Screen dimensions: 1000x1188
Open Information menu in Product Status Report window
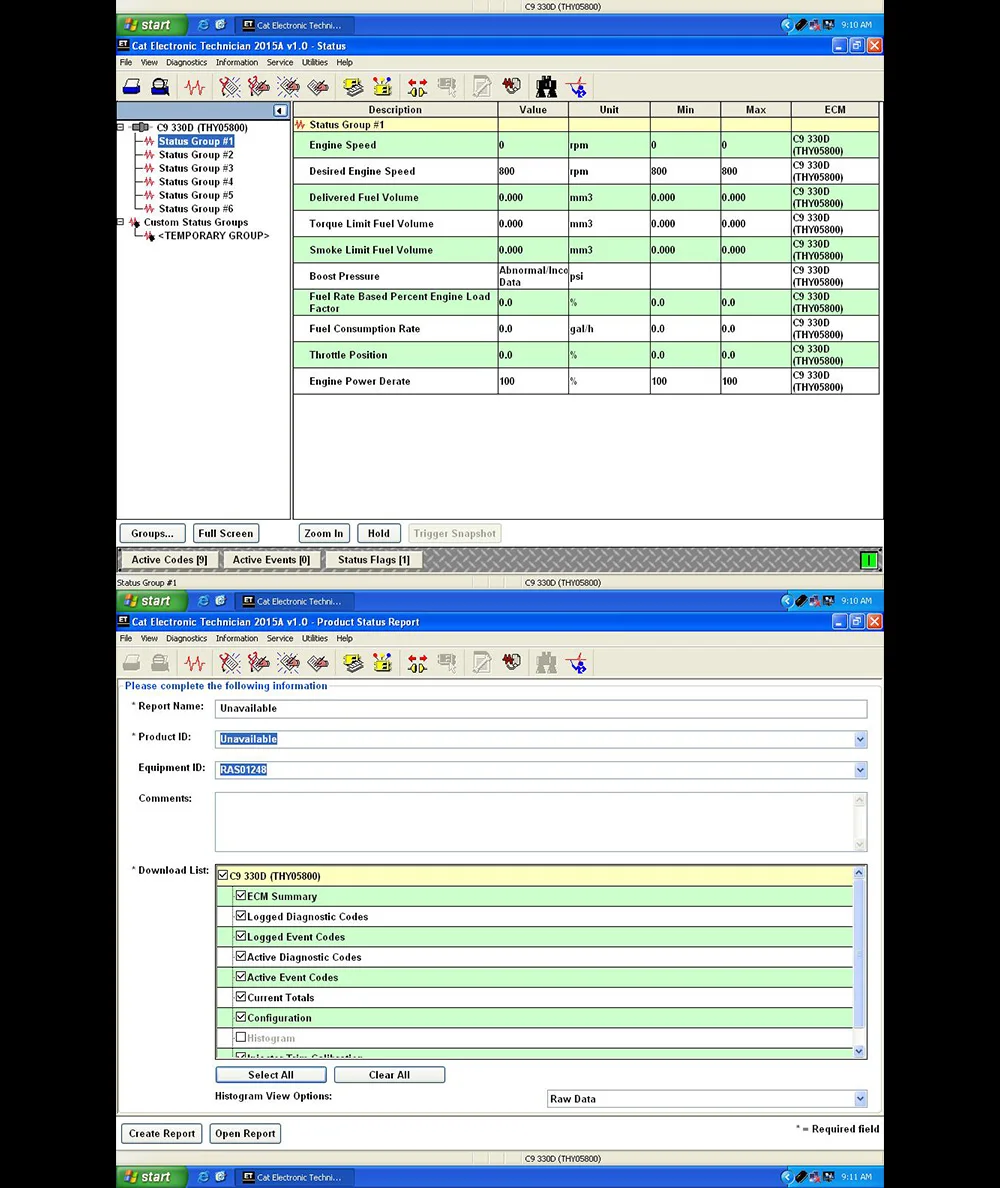(237, 638)
